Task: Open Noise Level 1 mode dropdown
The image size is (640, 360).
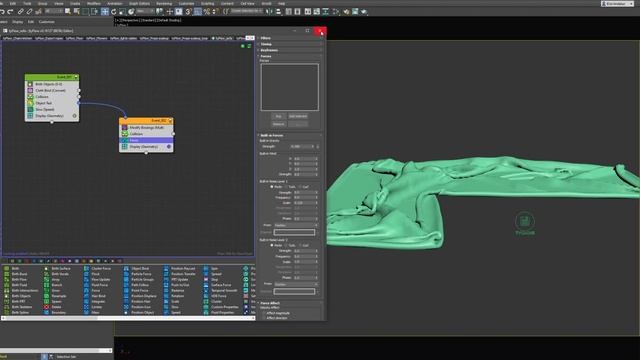Action: 296,225
